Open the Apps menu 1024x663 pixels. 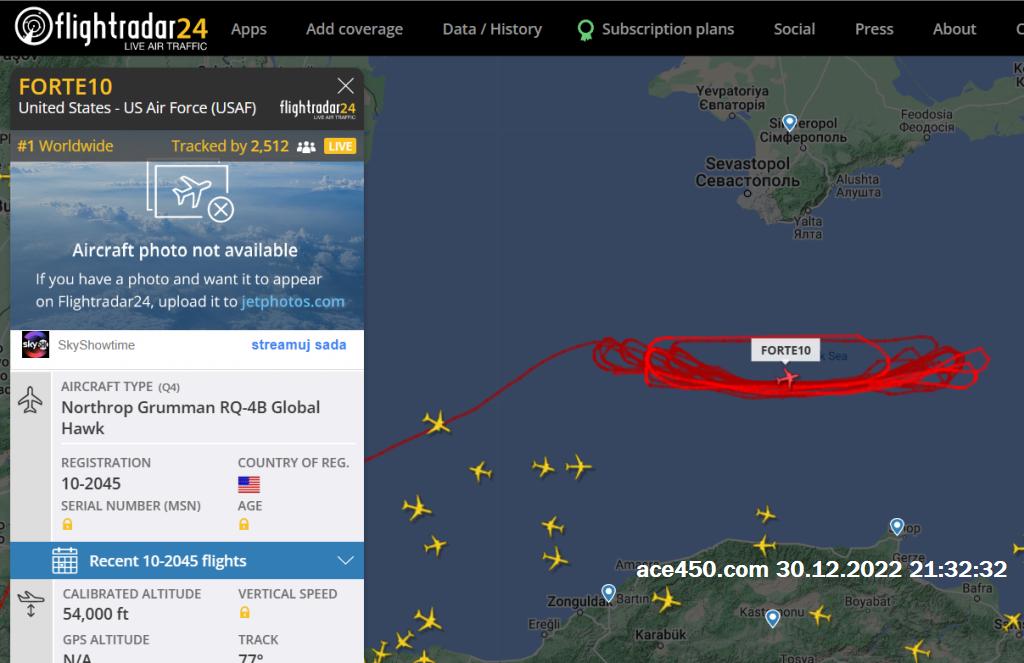click(x=249, y=29)
